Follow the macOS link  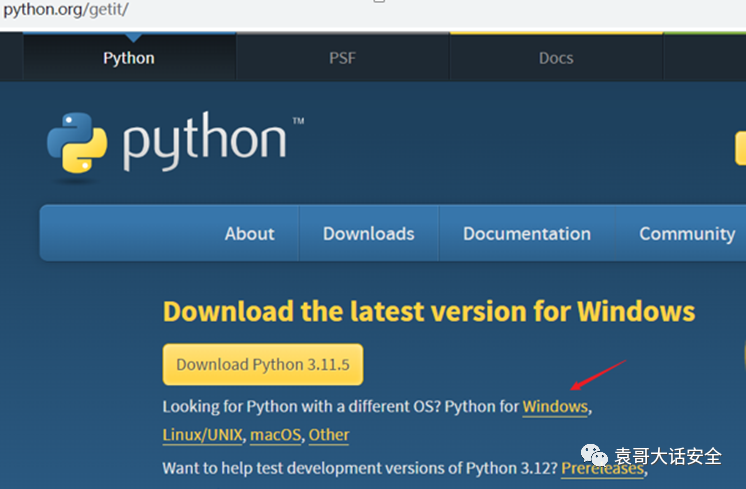[x=275, y=435]
